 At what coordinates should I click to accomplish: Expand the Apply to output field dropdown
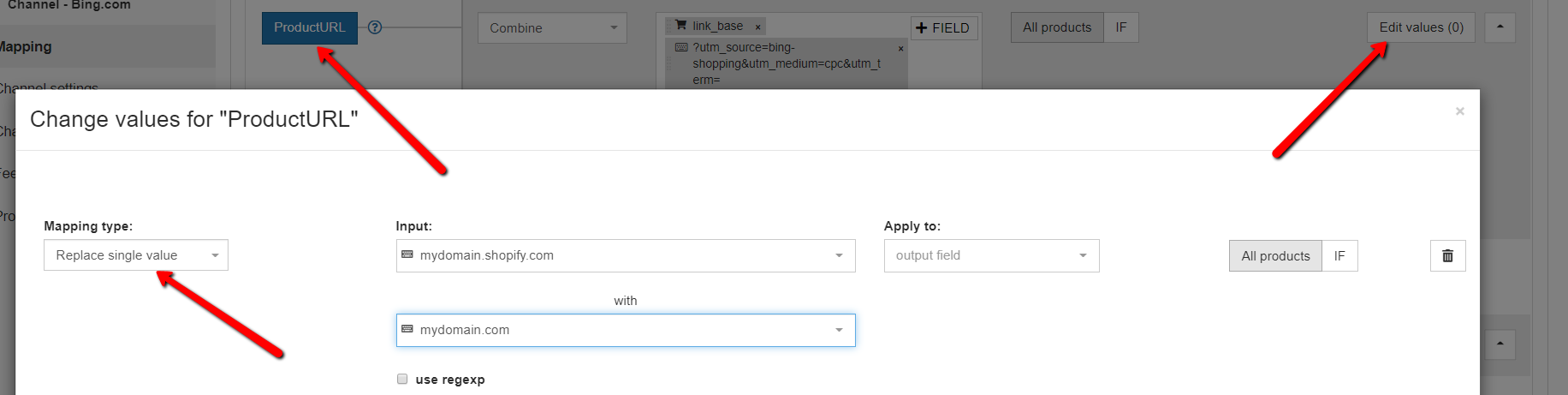click(x=991, y=255)
